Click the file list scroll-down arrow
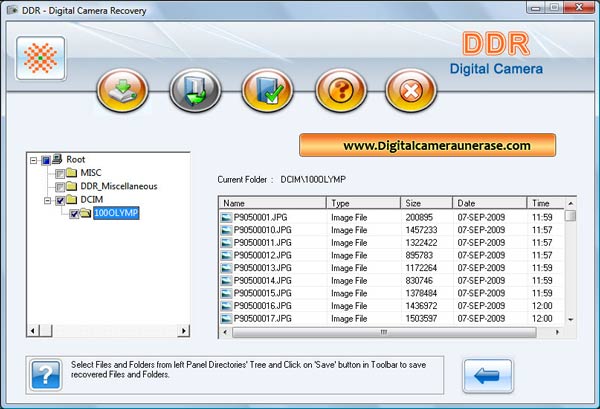The width and height of the screenshot is (600, 409). point(571,319)
